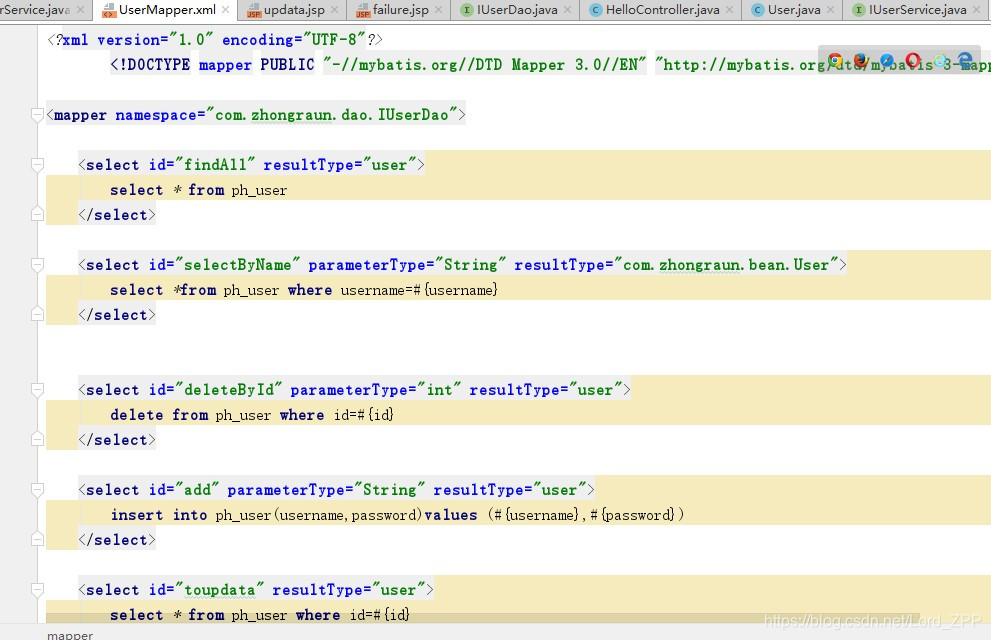Screen dimensions: 991x640
Task: Click "select * from ph_user" in findAll
Action: point(198,190)
